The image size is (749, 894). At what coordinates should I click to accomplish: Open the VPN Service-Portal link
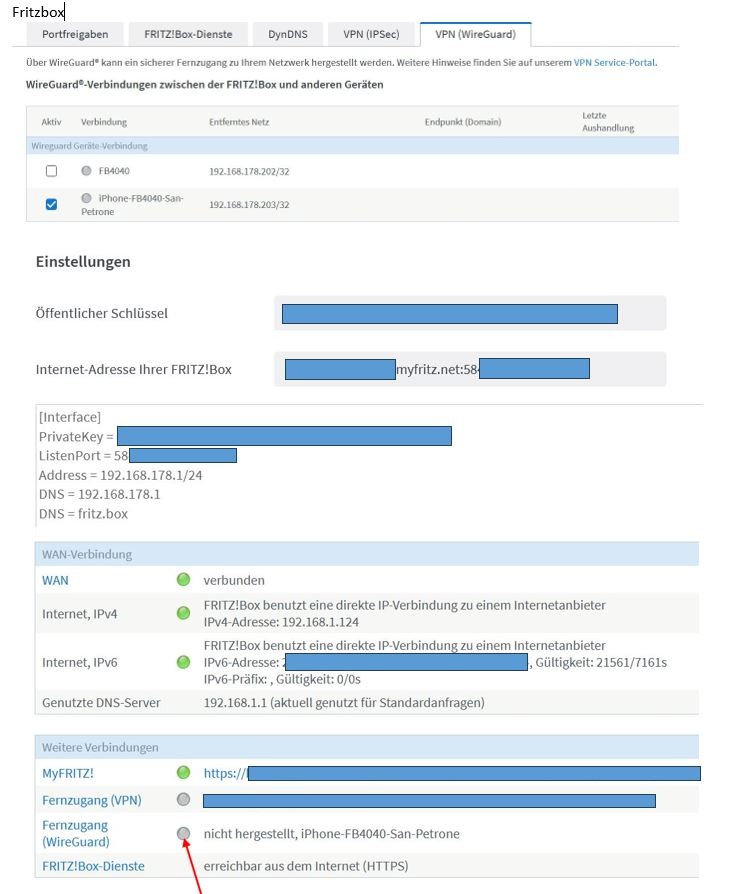click(614, 63)
